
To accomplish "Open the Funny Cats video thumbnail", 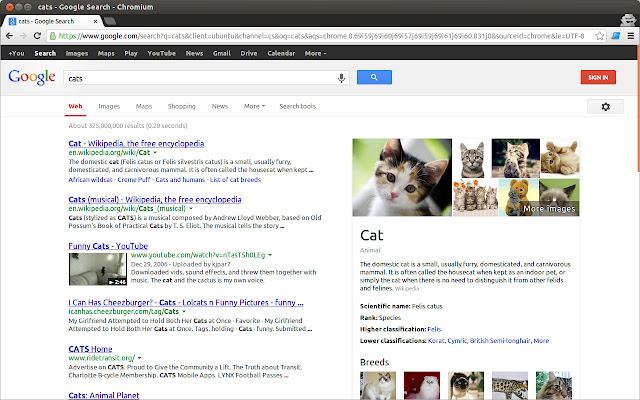I will point(98,269).
